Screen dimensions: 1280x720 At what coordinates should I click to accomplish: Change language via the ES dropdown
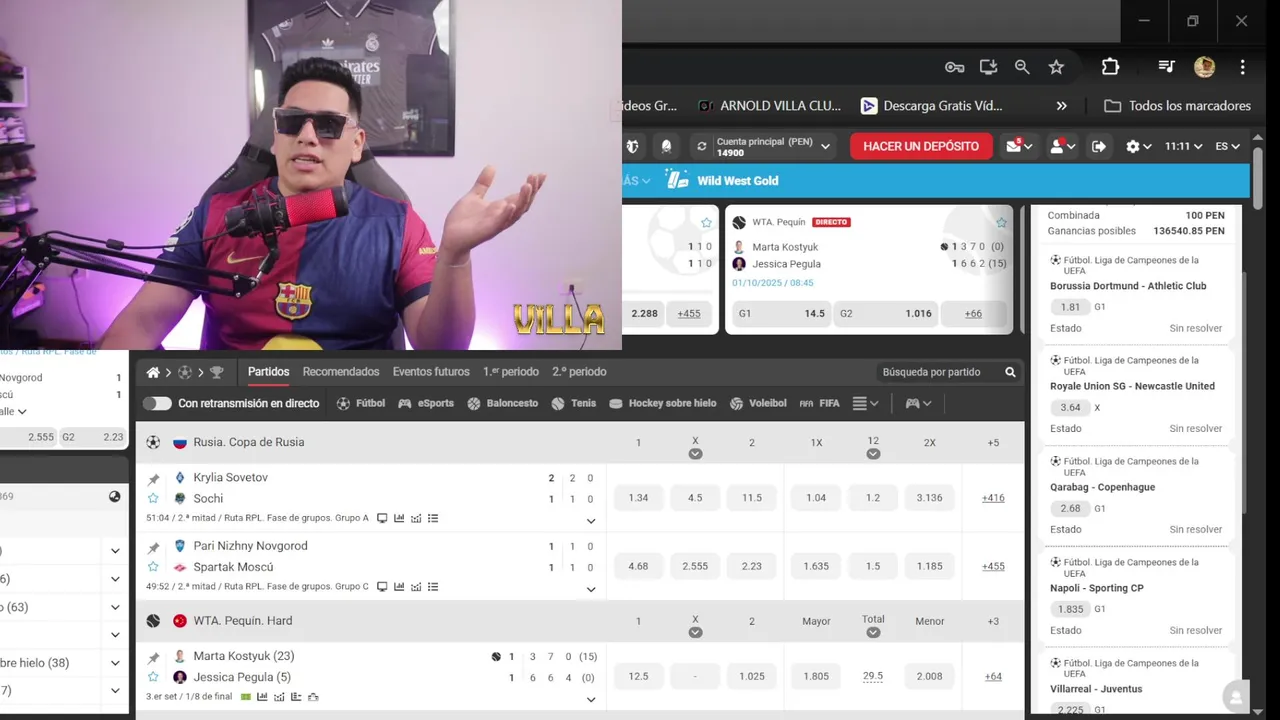pos(1227,146)
